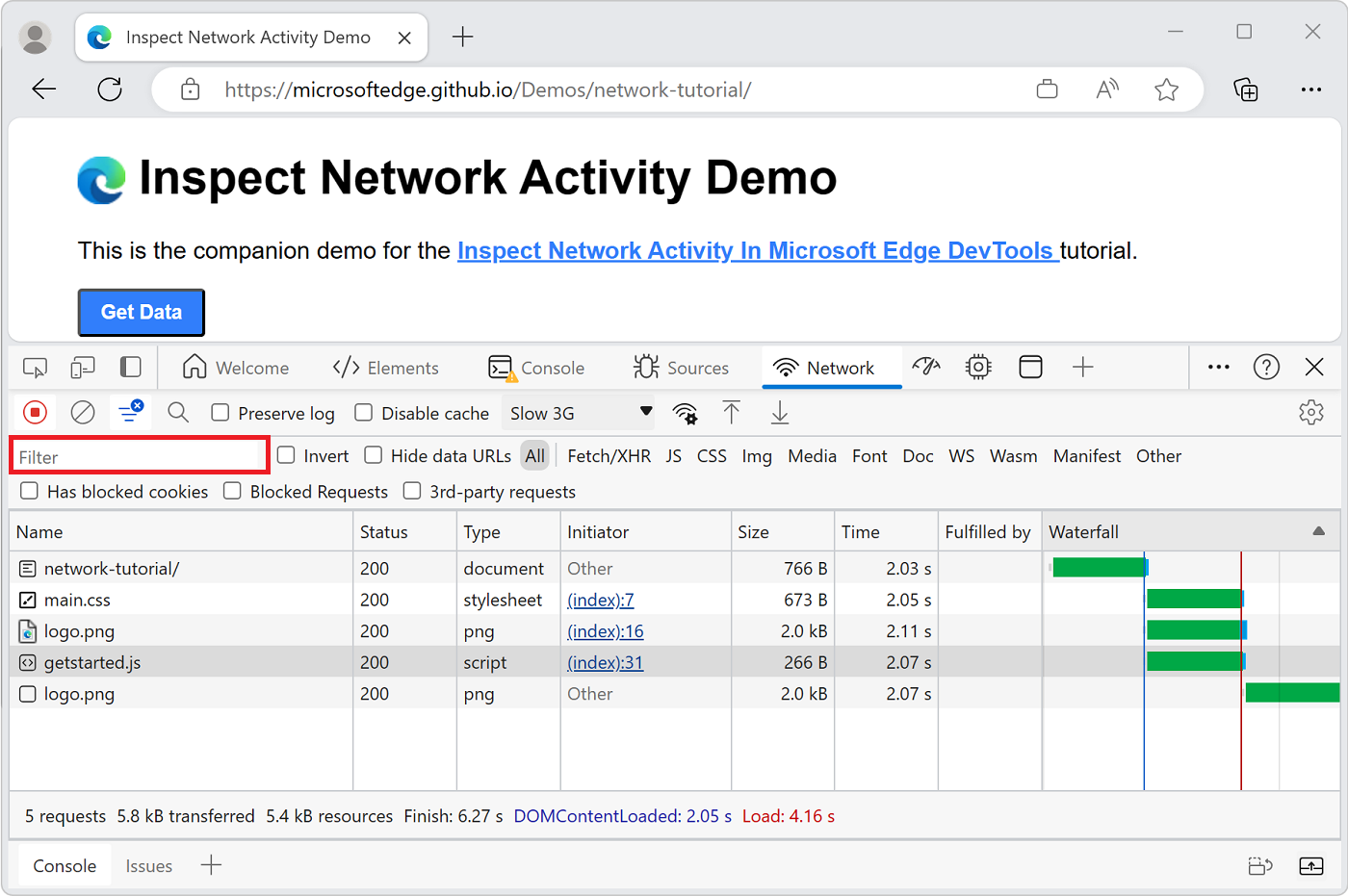Open the More Tools customization menu
The width and height of the screenshot is (1348, 896).
(1218, 367)
